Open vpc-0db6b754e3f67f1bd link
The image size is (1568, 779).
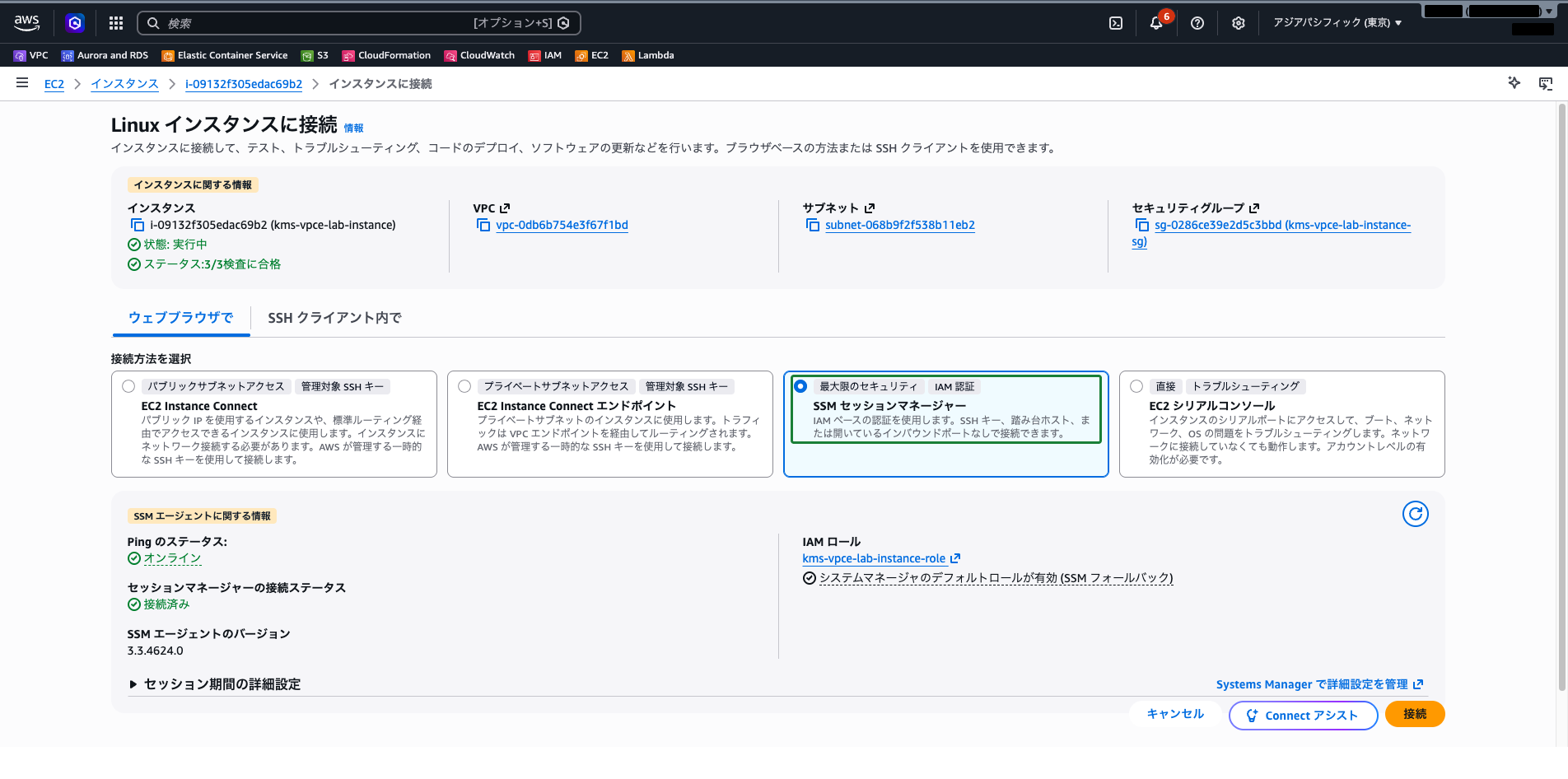click(562, 225)
